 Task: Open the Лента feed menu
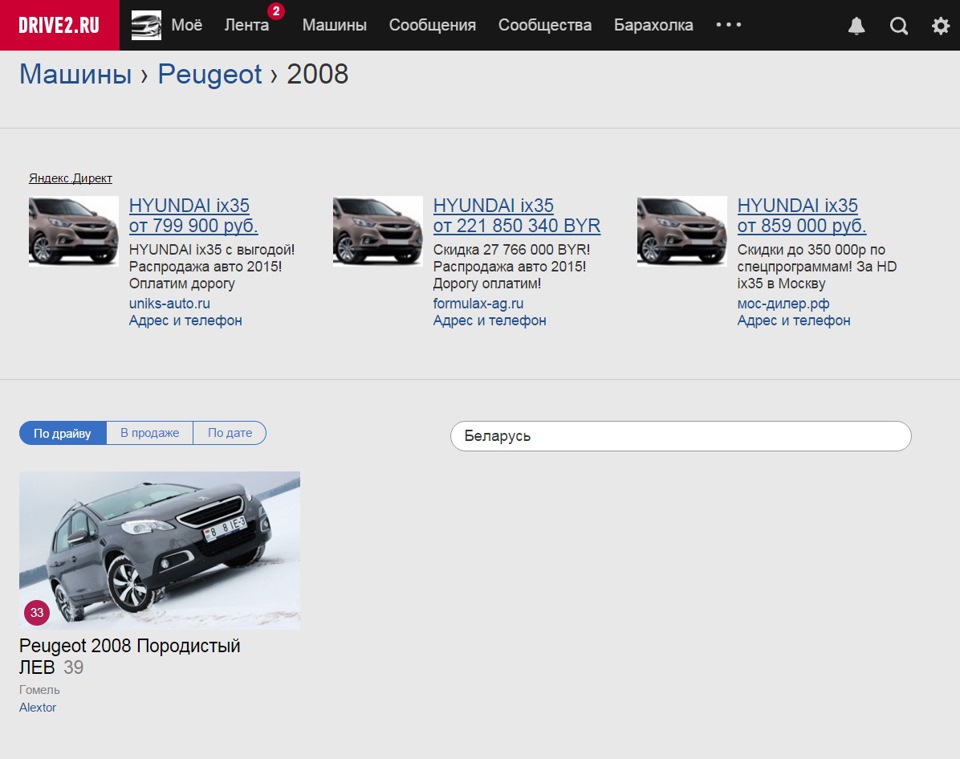246,25
